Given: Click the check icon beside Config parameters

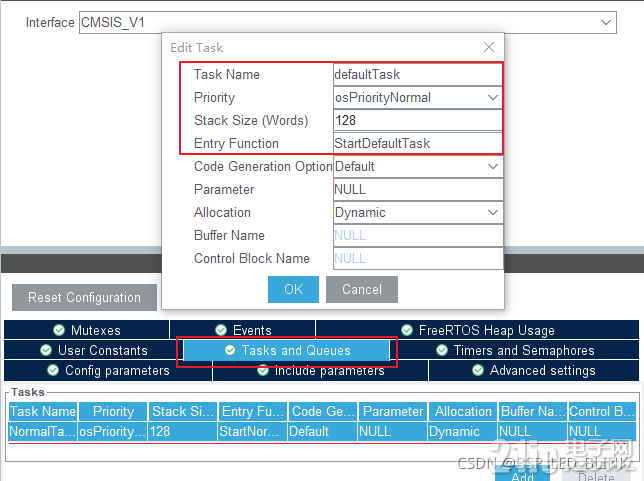Looking at the screenshot, I should [53, 370].
